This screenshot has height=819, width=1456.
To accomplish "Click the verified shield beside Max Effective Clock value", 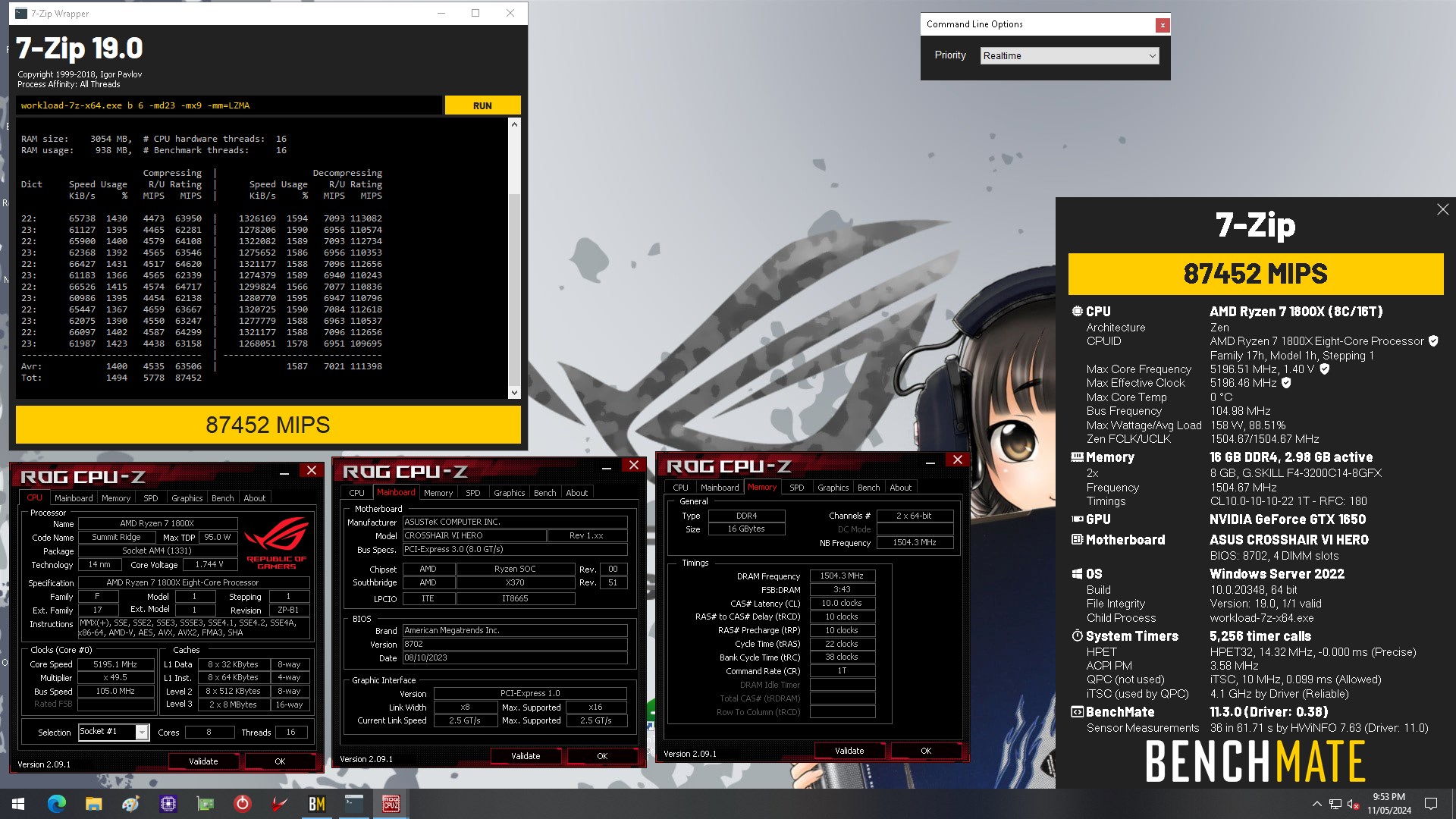I will pyautogui.click(x=1286, y=383).
